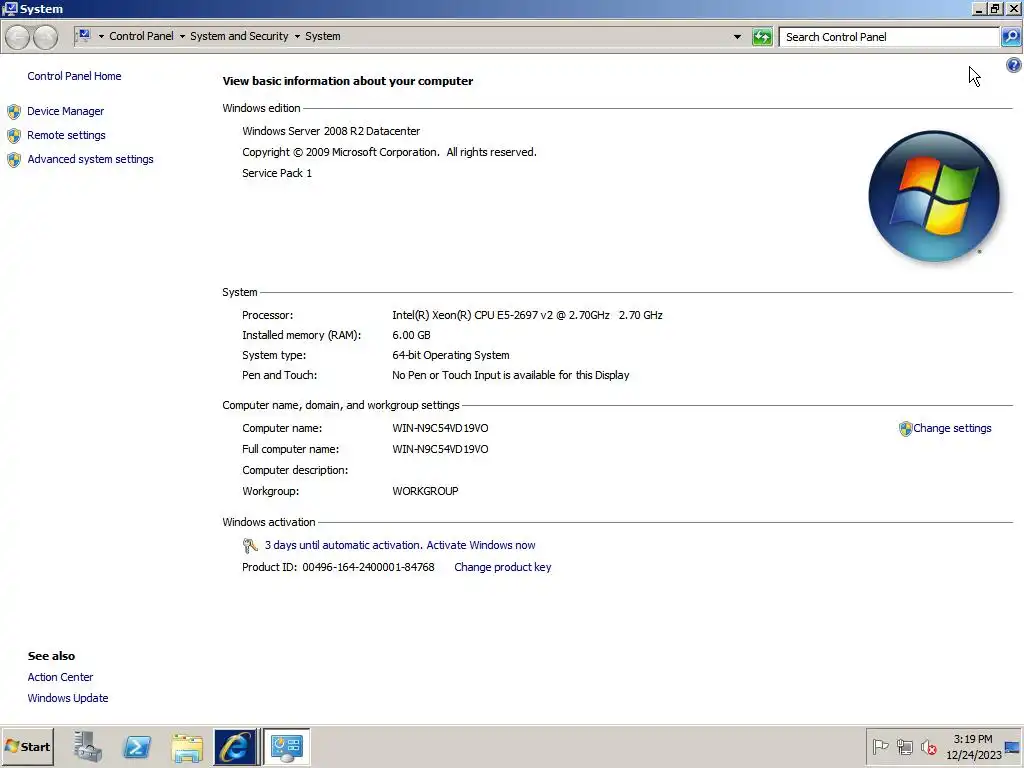Click the Action Center flag tray icon
This screenshot has height=768, width=1024.
880,746
